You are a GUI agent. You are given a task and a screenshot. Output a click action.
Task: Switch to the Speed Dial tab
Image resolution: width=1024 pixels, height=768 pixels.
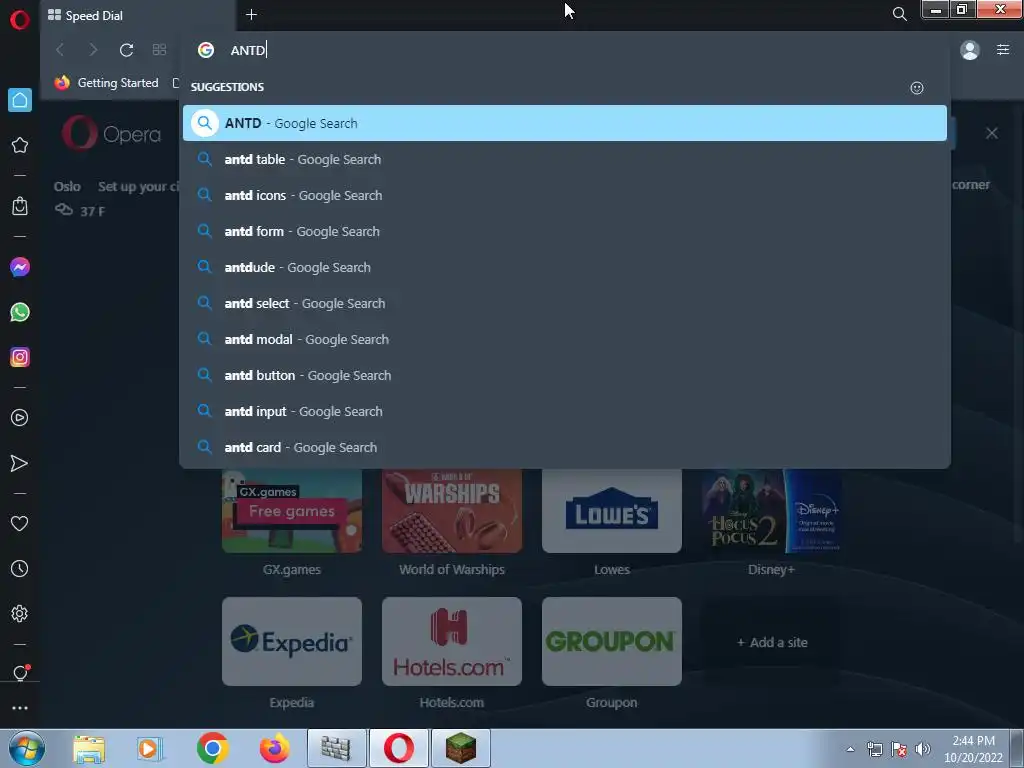click(137, 16)
